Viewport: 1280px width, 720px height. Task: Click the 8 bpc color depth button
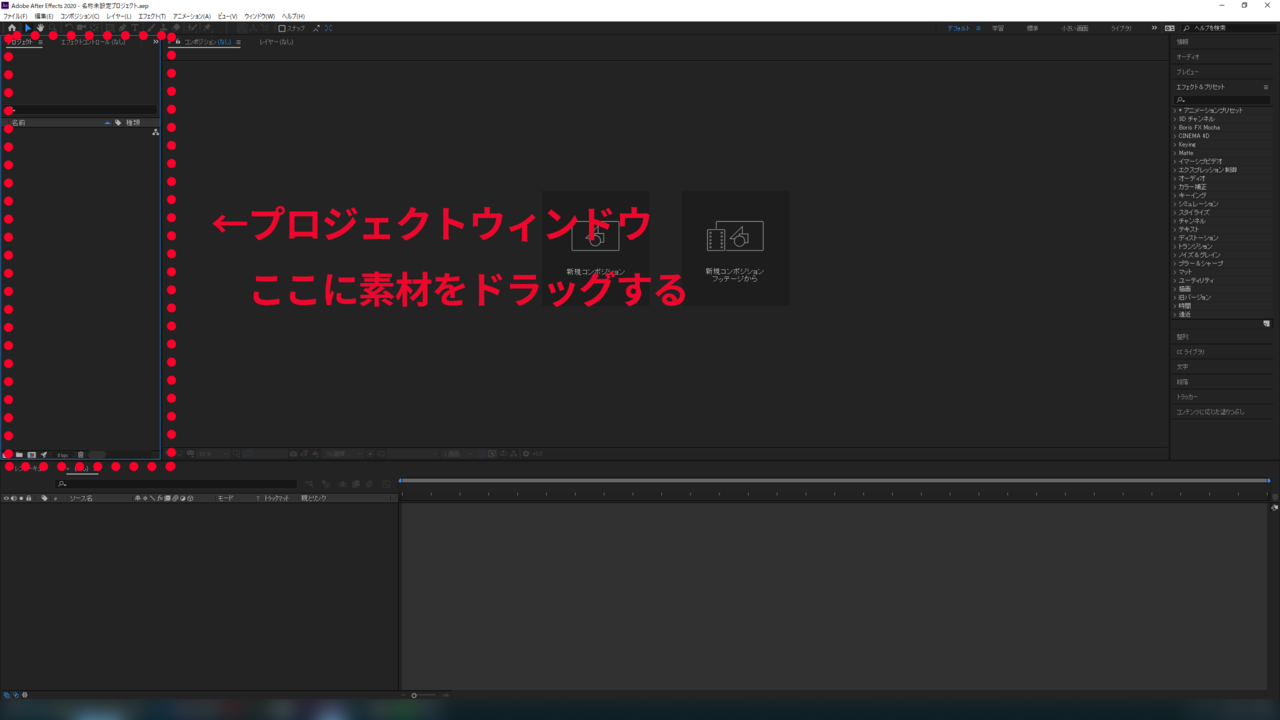click(x=62, y=455)
